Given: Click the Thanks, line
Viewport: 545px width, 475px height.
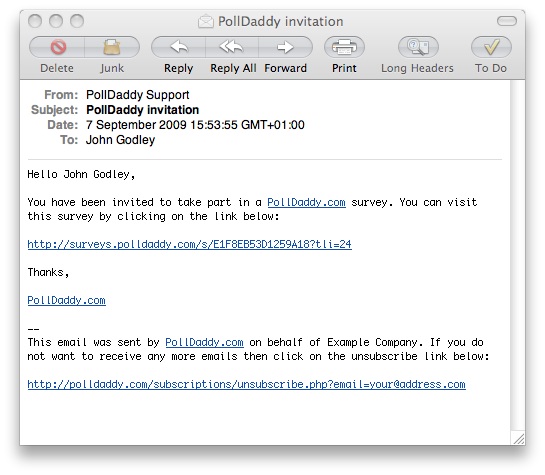Looking at the screenshot, I should point(48,272).
